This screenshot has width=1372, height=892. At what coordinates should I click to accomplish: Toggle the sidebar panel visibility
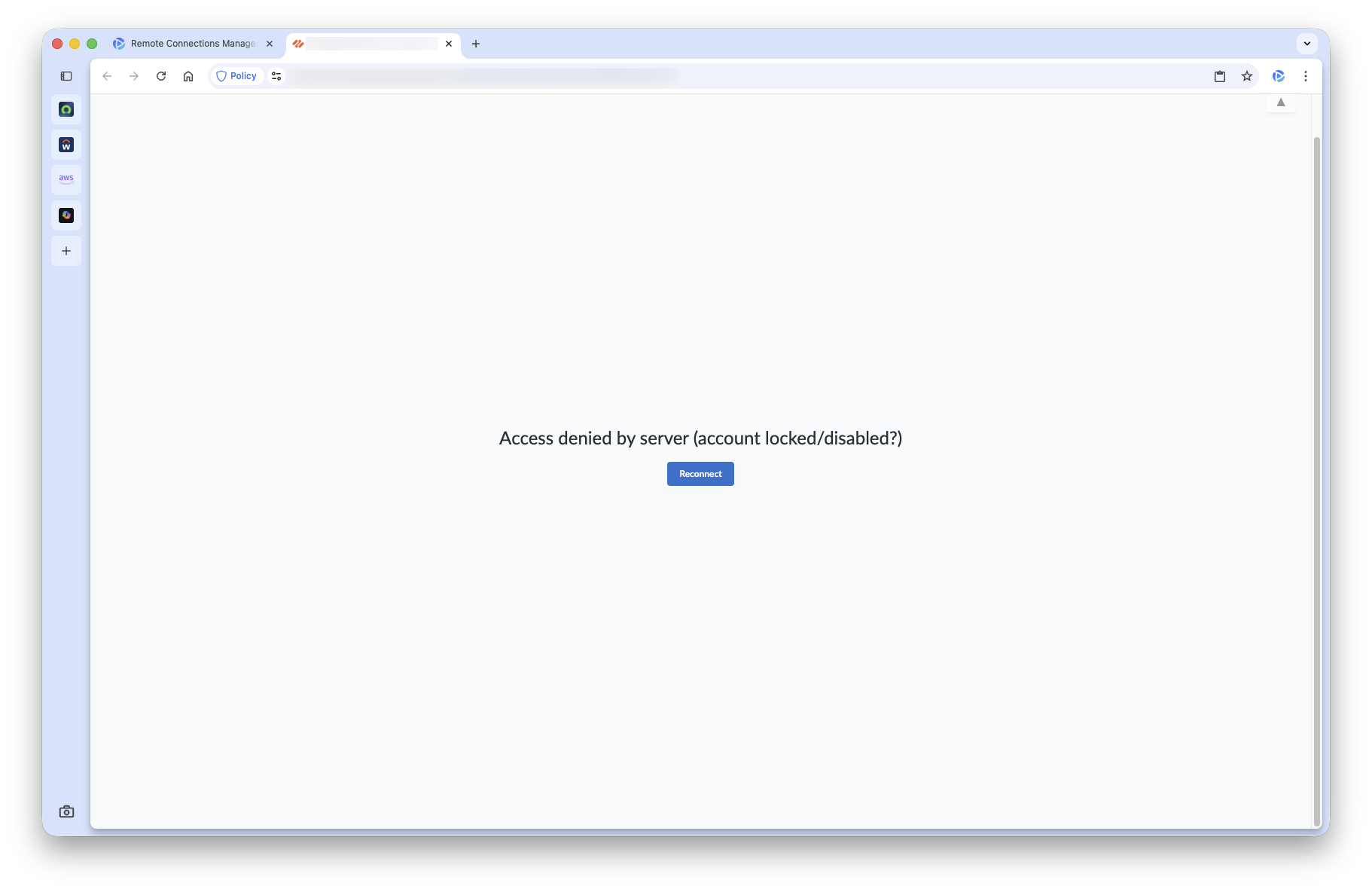pos(66,76)
